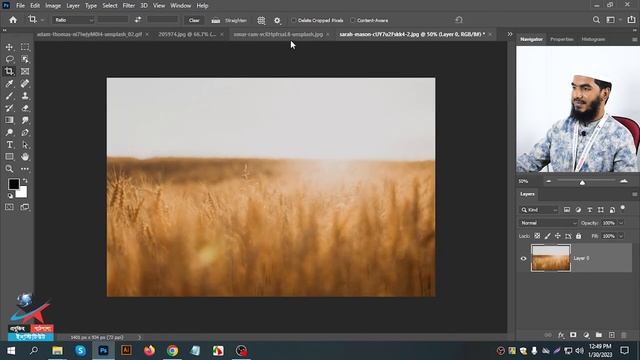Viewport: 640px width, 360px height.
Task: Reset the crop settings
Action: 459,20
